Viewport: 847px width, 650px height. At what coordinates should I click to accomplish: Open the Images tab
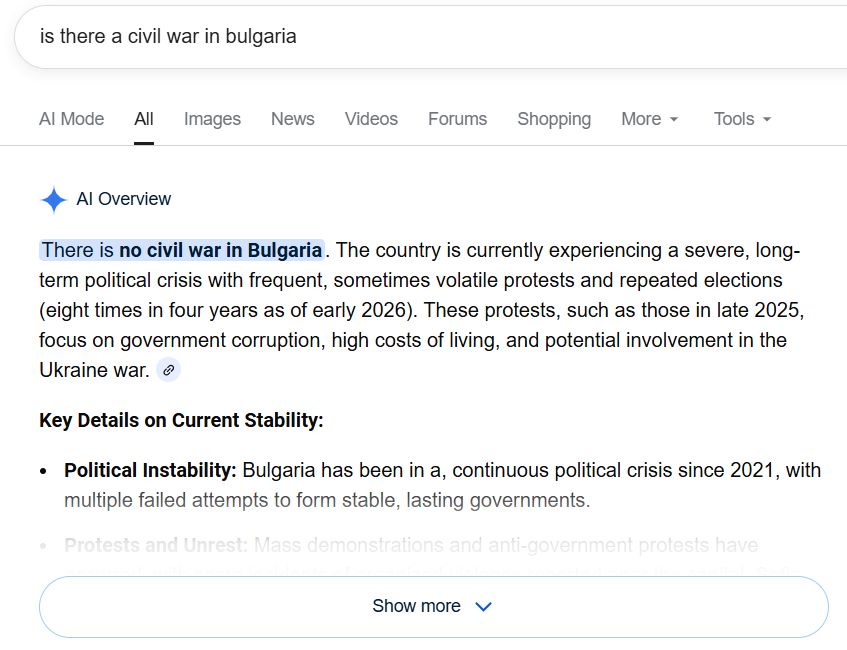coord(212,119)
